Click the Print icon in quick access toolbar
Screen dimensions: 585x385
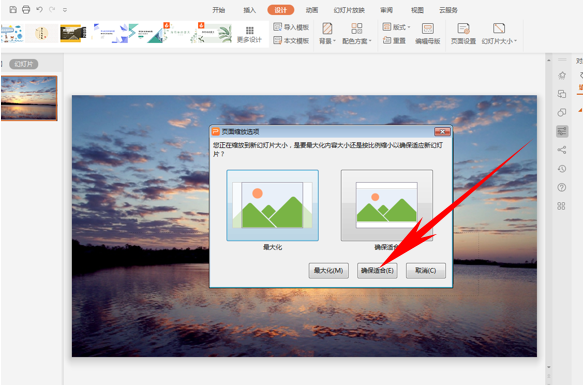pyautogui.click(x=26, y=10)
